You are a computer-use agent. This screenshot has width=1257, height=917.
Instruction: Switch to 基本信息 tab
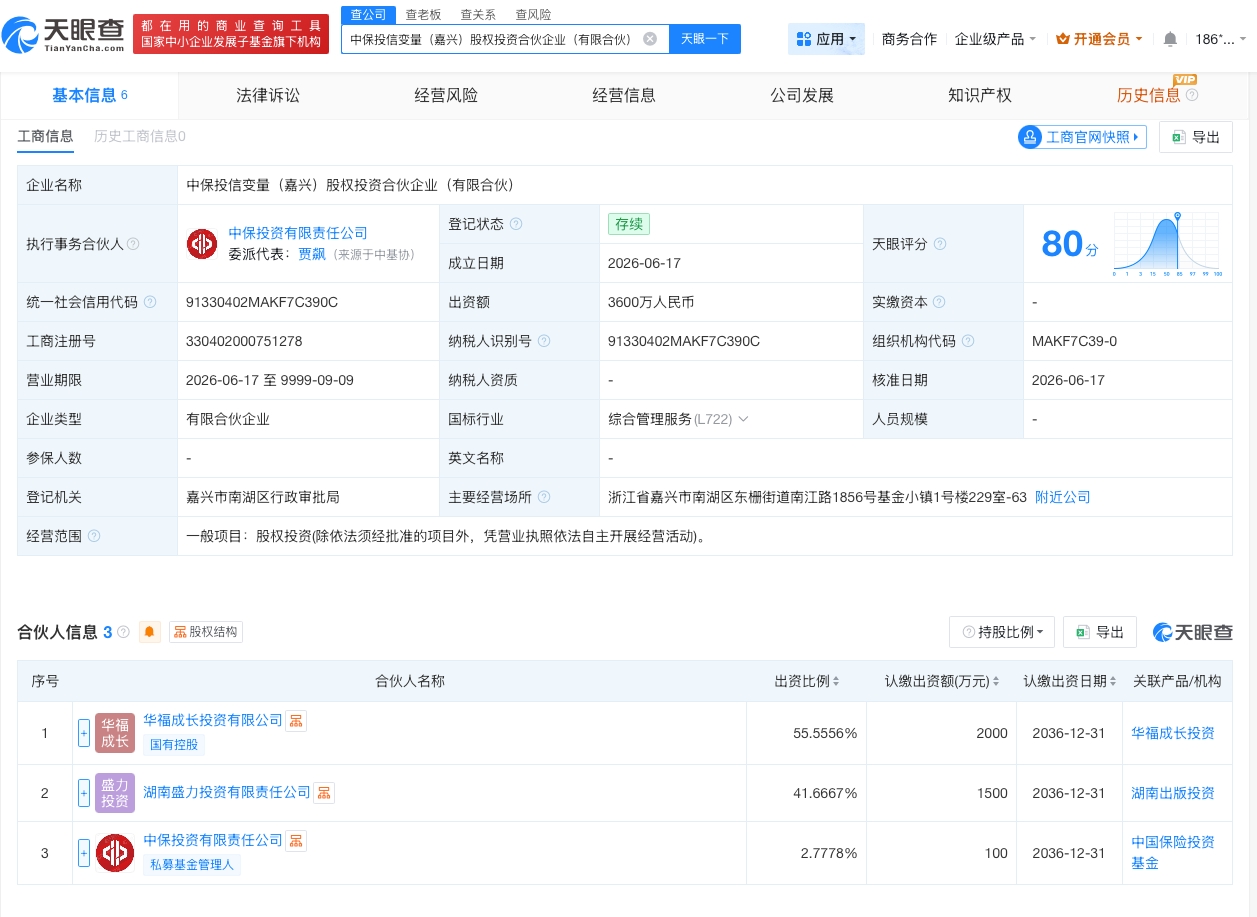click(90, 95)
